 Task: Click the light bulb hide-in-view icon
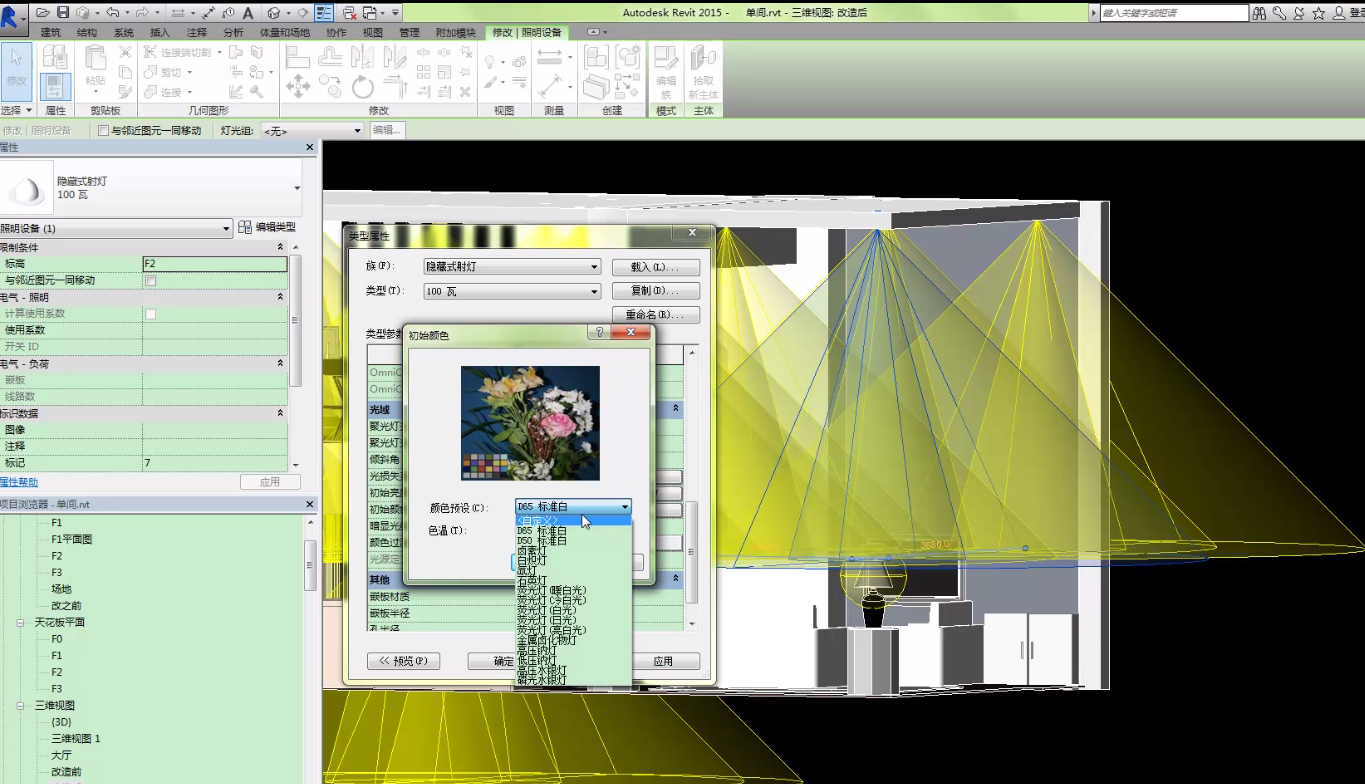tap(491, 60)
